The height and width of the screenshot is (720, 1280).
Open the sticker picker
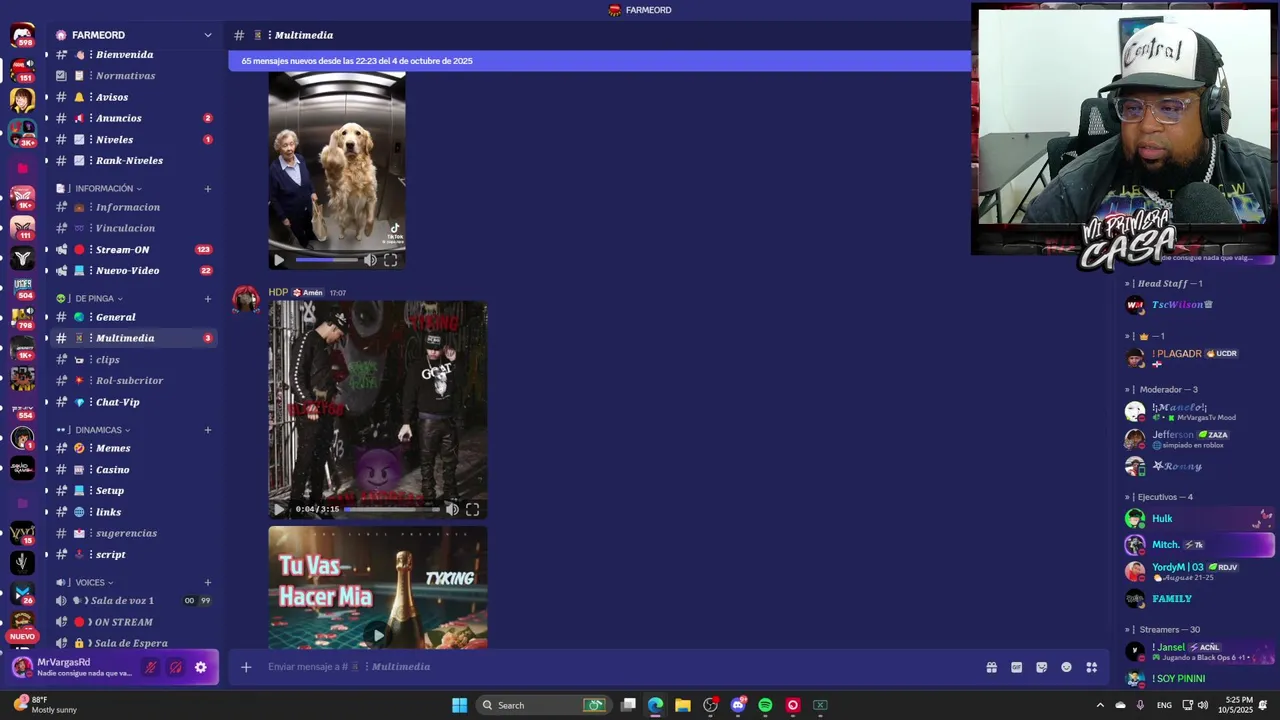coord(1041,667)
